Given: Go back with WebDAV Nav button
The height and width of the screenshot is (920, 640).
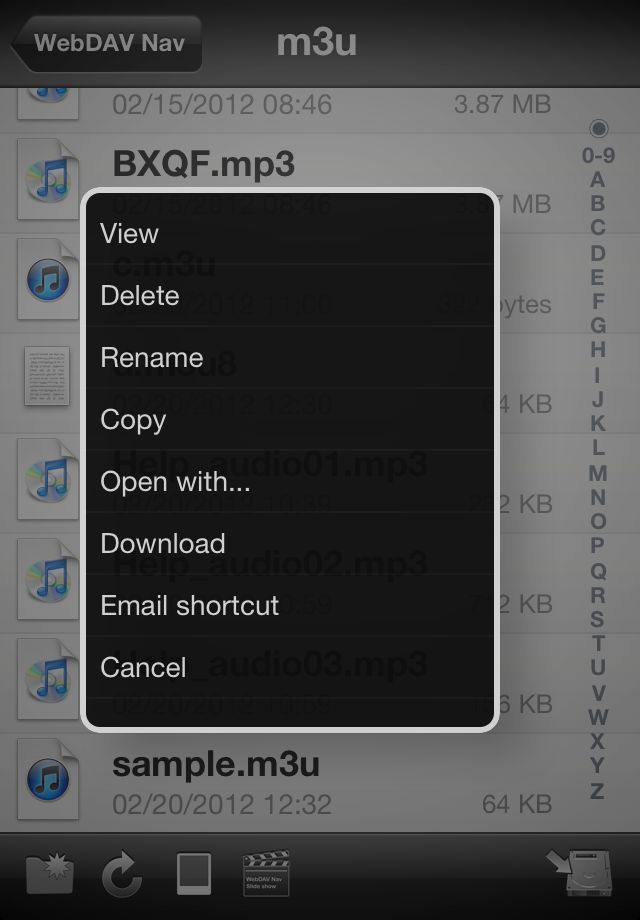Looking at the screenshot, I should click(x=106, y=43).
